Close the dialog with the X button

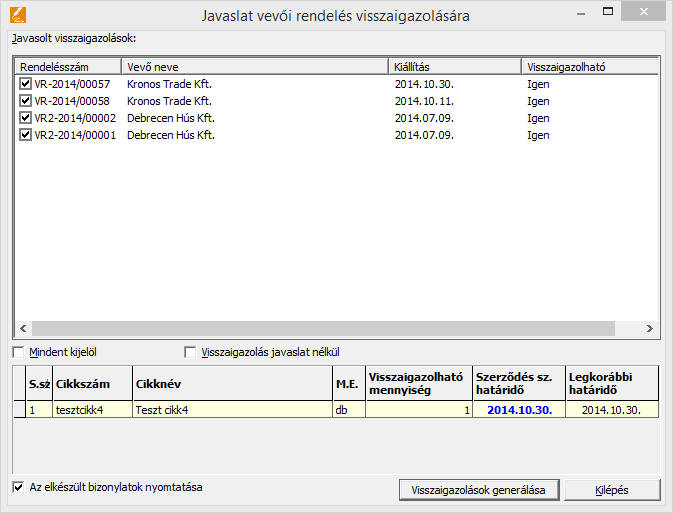click(x=643, y=12)
